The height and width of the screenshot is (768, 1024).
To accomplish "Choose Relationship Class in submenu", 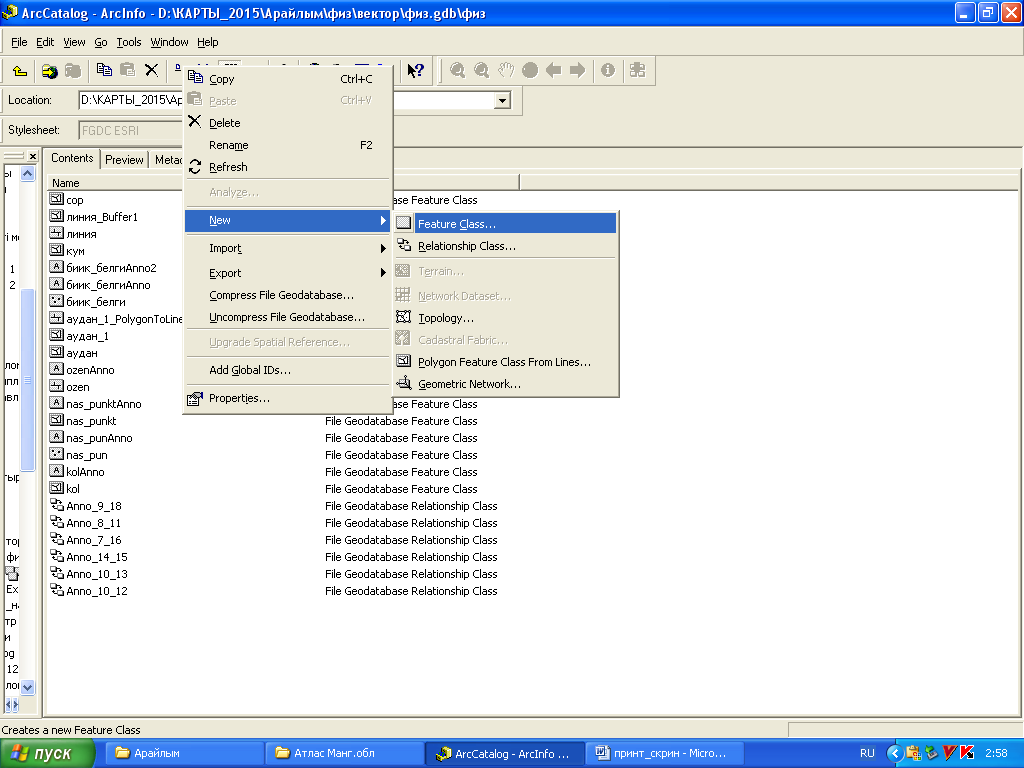I will coord(505,246).
